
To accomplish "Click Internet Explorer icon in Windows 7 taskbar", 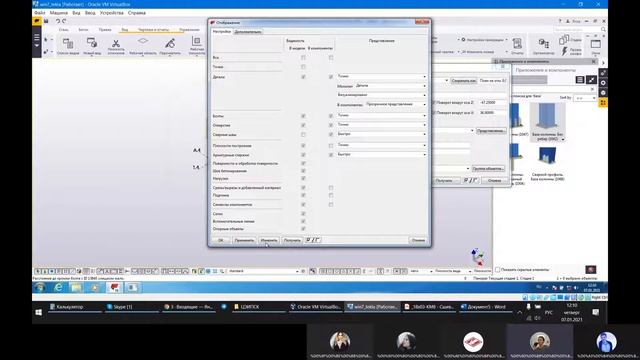I will point(58,288).
